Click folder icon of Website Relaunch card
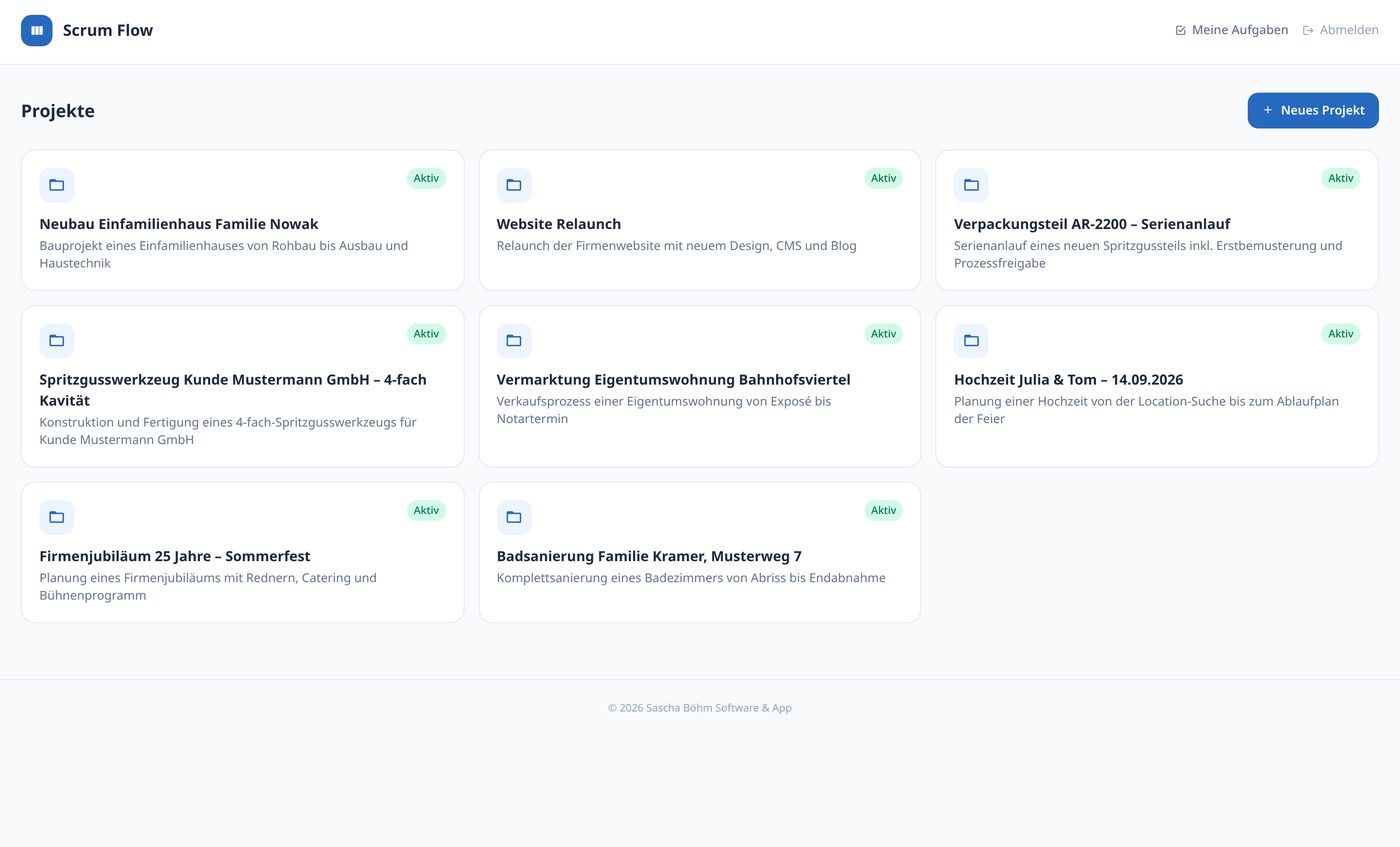Screen dimensions: 1400x847 click(x=514, y=185)
